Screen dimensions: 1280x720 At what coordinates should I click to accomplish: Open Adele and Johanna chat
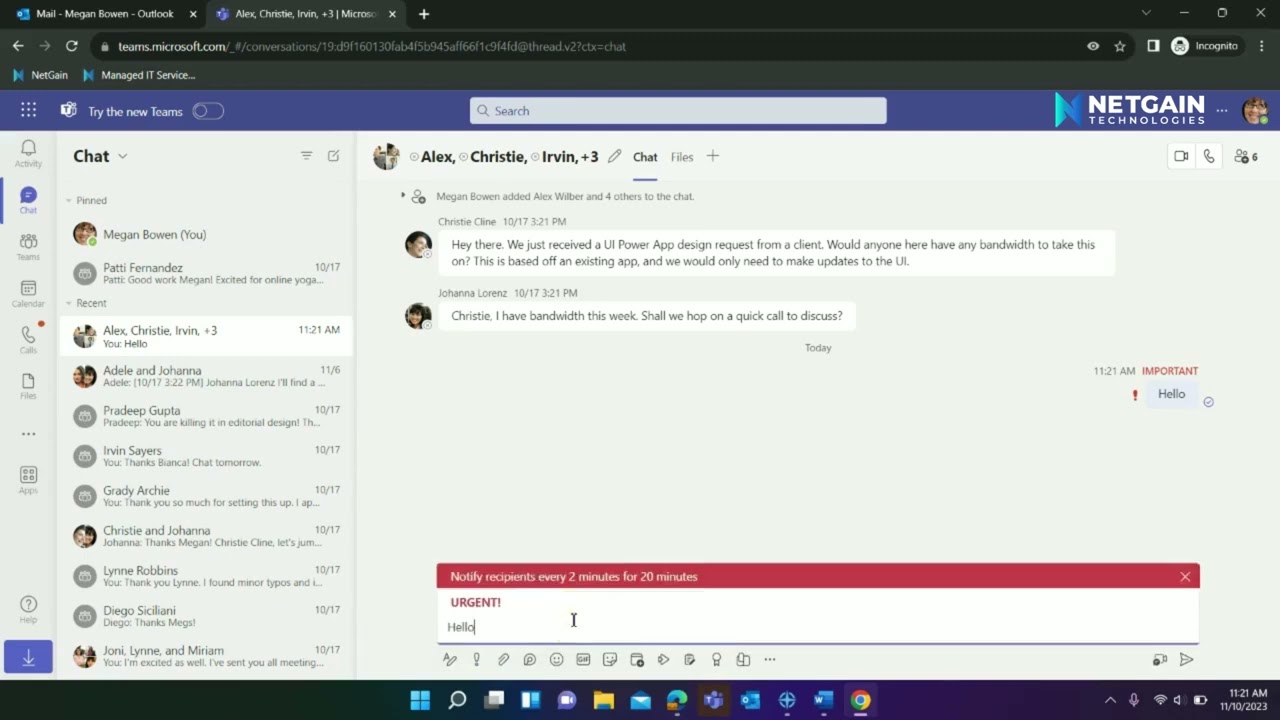pos(206,376)
